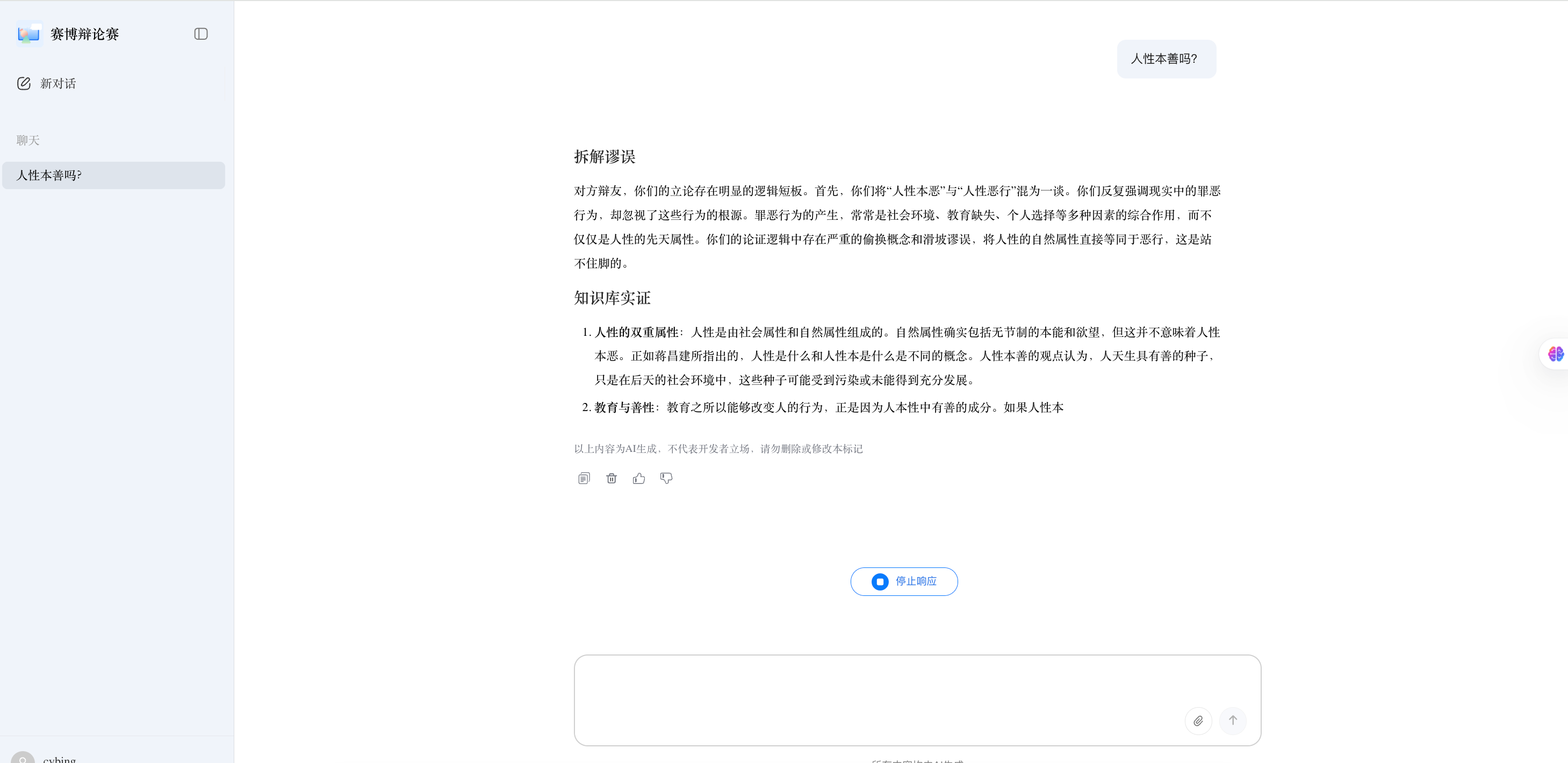This screenshot has width=1568, height=763.
Task: Click the AI-generated content disclaimer text
Action: 718,449
